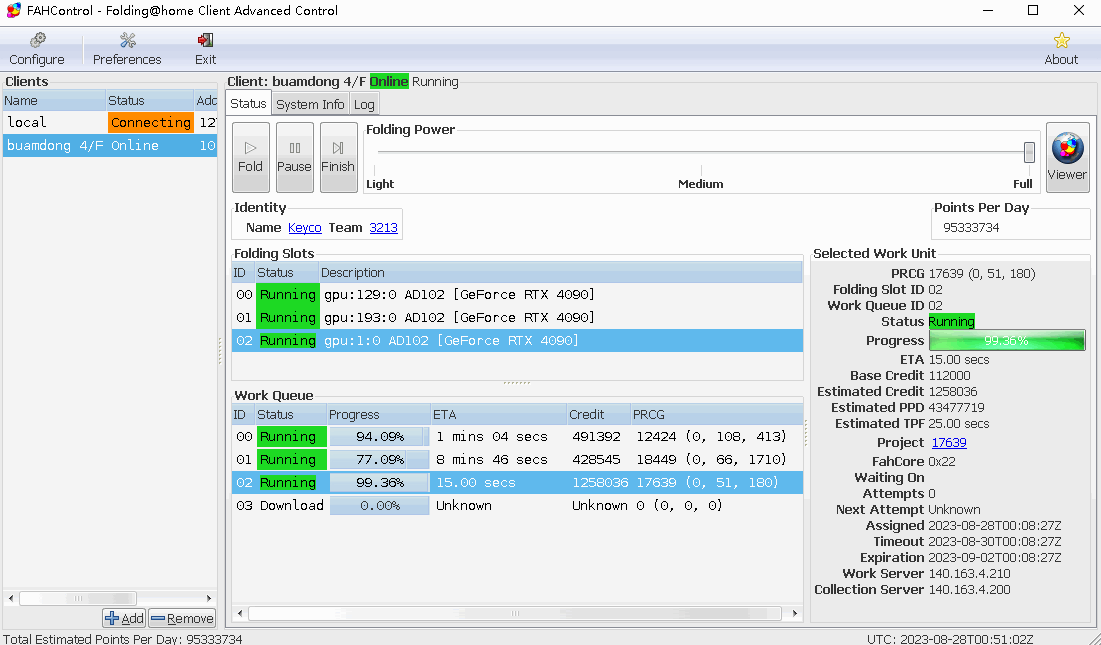1101x645 pixels.
Task: Select folding slot 02 gpu:1:0 row
Action: [x=517, y=340]
